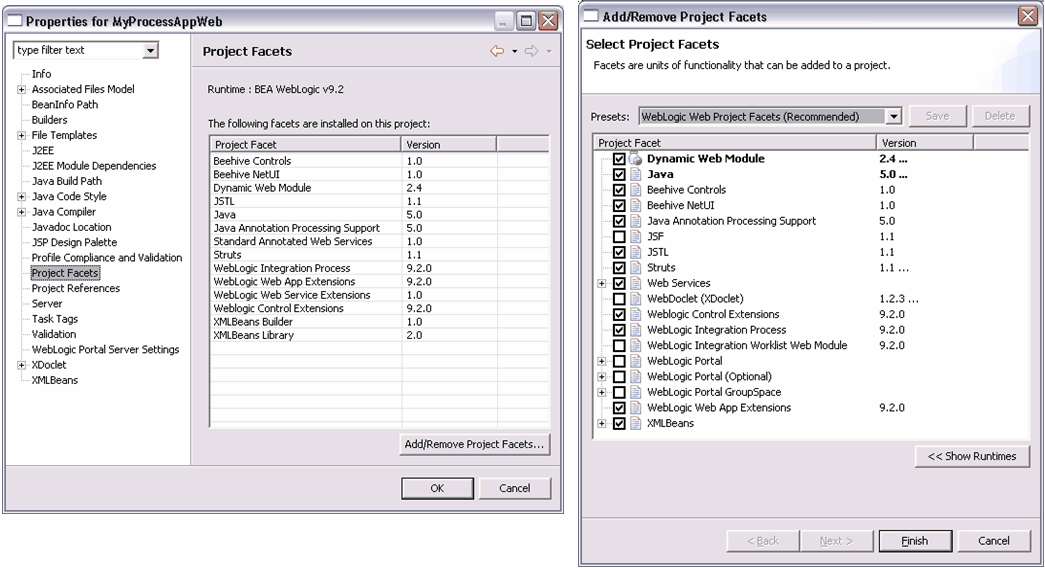The width and height of the screenshot is (1045, 568).
Task: Open WebLogic Portal Server Settings page
Action: [x=105, y=350]
